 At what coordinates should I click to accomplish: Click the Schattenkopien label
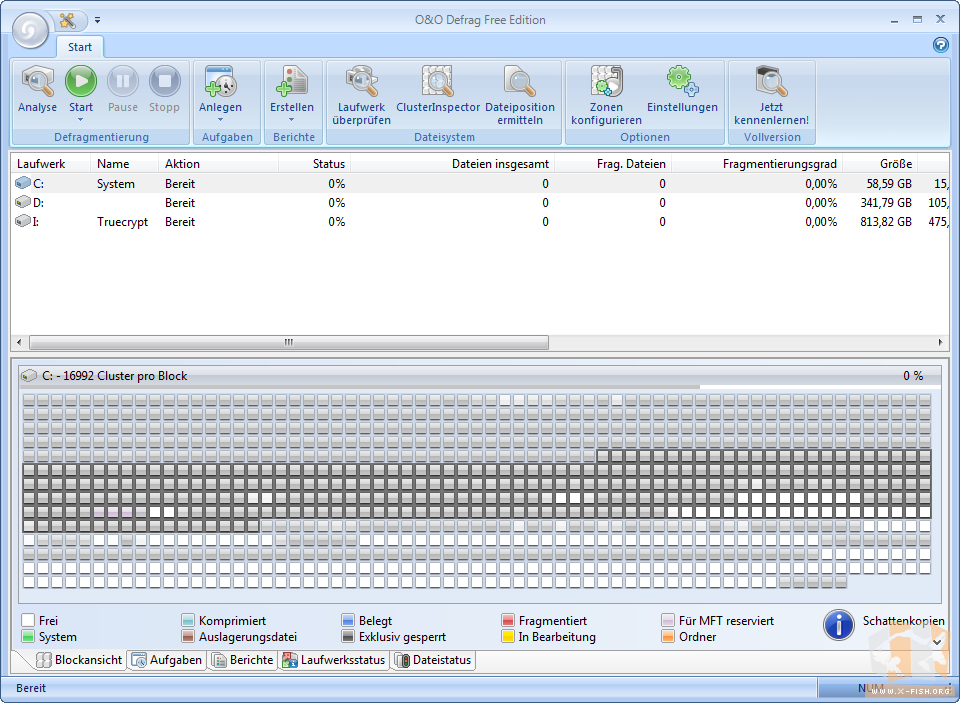903,621
